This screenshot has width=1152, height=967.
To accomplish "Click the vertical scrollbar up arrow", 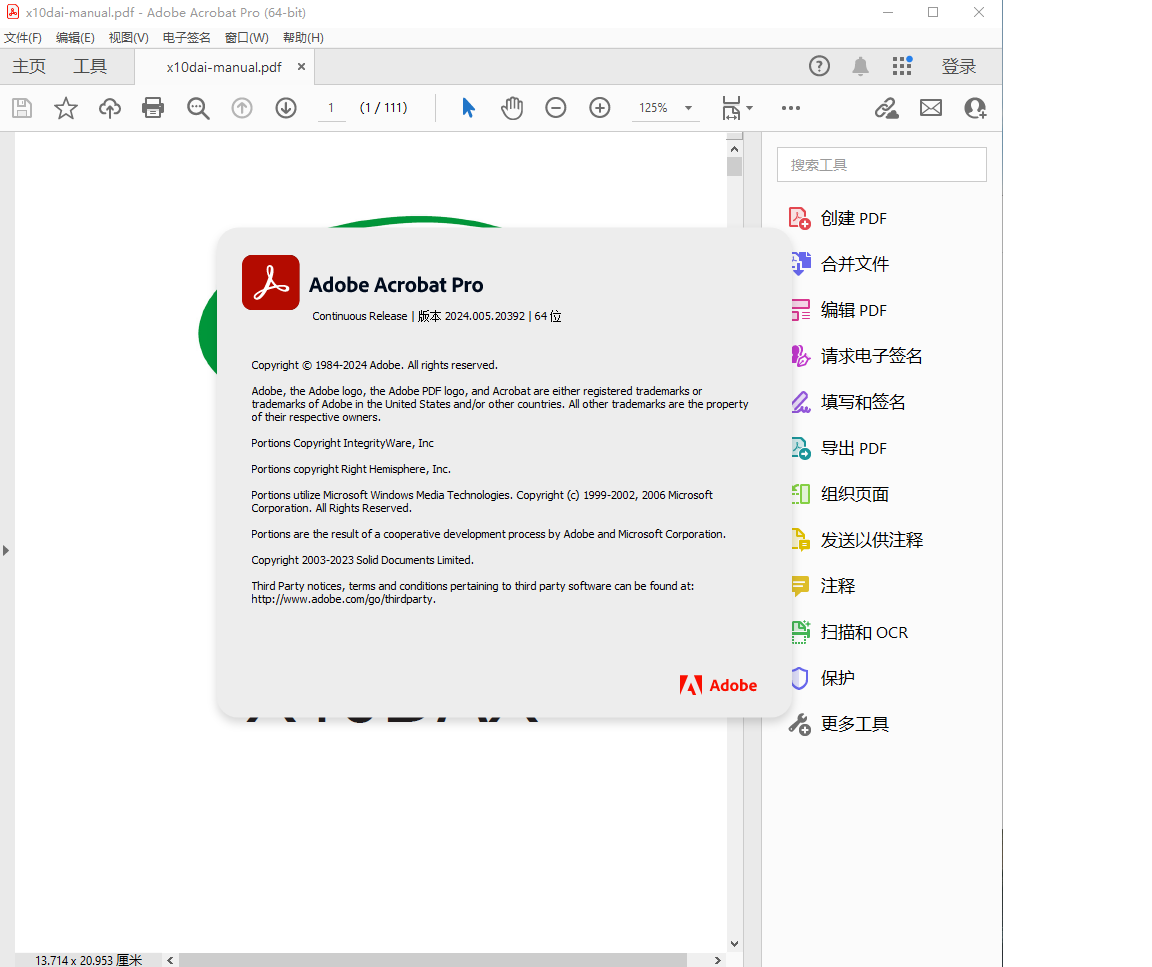I will tap(734, 148).
